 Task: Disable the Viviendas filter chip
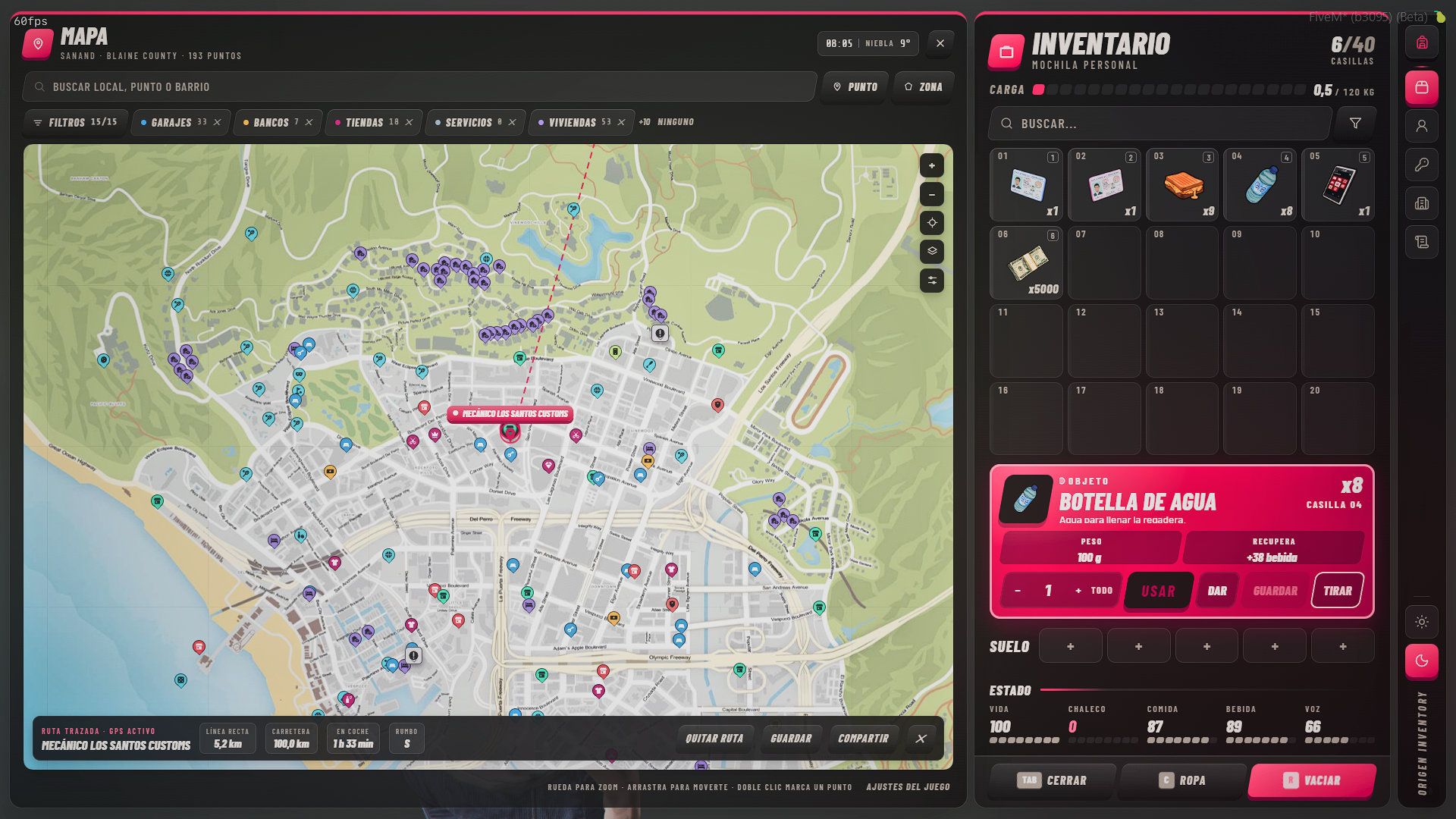tap(621, 122)
